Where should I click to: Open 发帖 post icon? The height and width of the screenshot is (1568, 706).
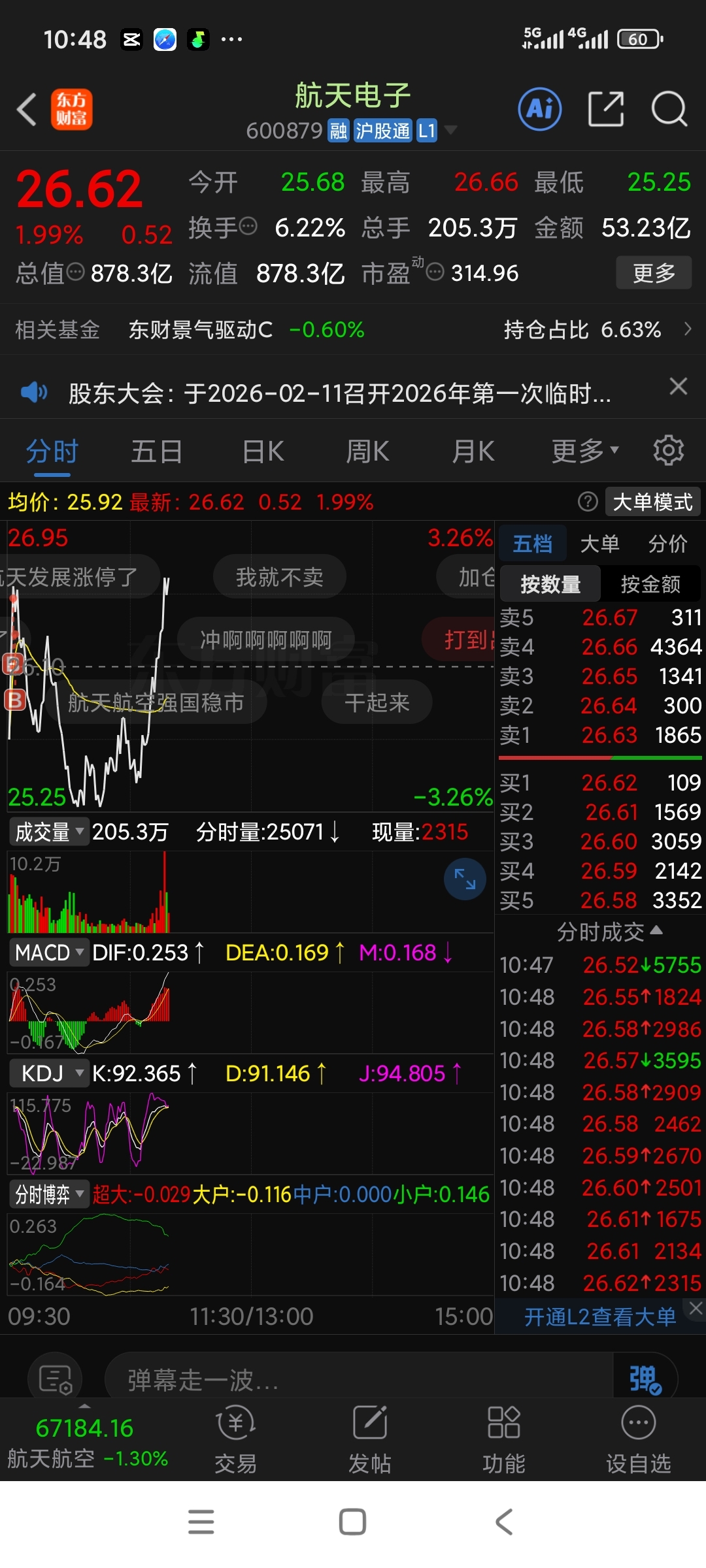point(370,1440)
